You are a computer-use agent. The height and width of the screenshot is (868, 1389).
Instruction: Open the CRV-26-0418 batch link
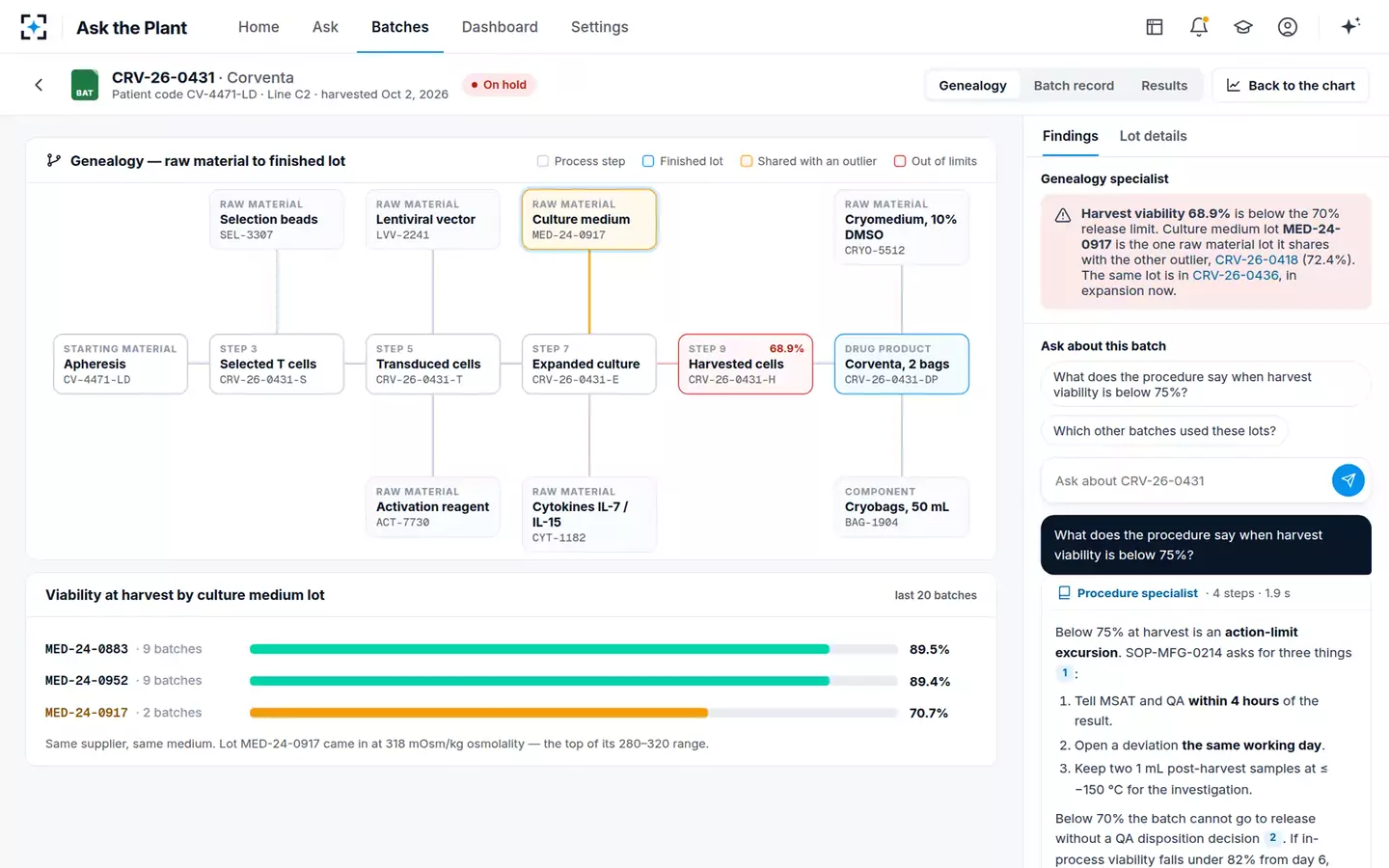[x=1256, y=259]
